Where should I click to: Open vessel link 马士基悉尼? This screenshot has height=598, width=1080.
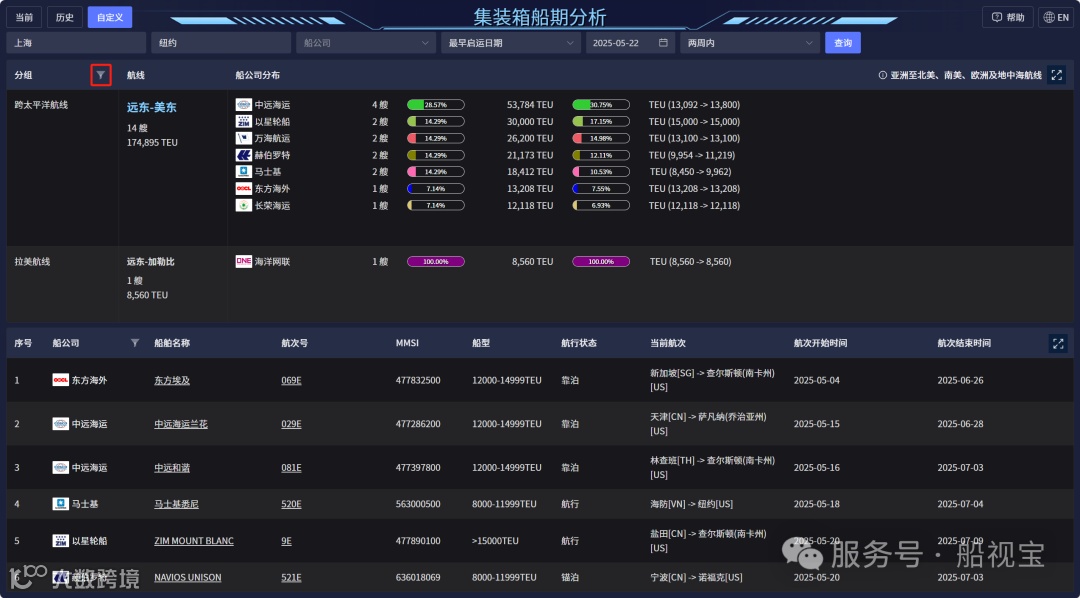176,504
